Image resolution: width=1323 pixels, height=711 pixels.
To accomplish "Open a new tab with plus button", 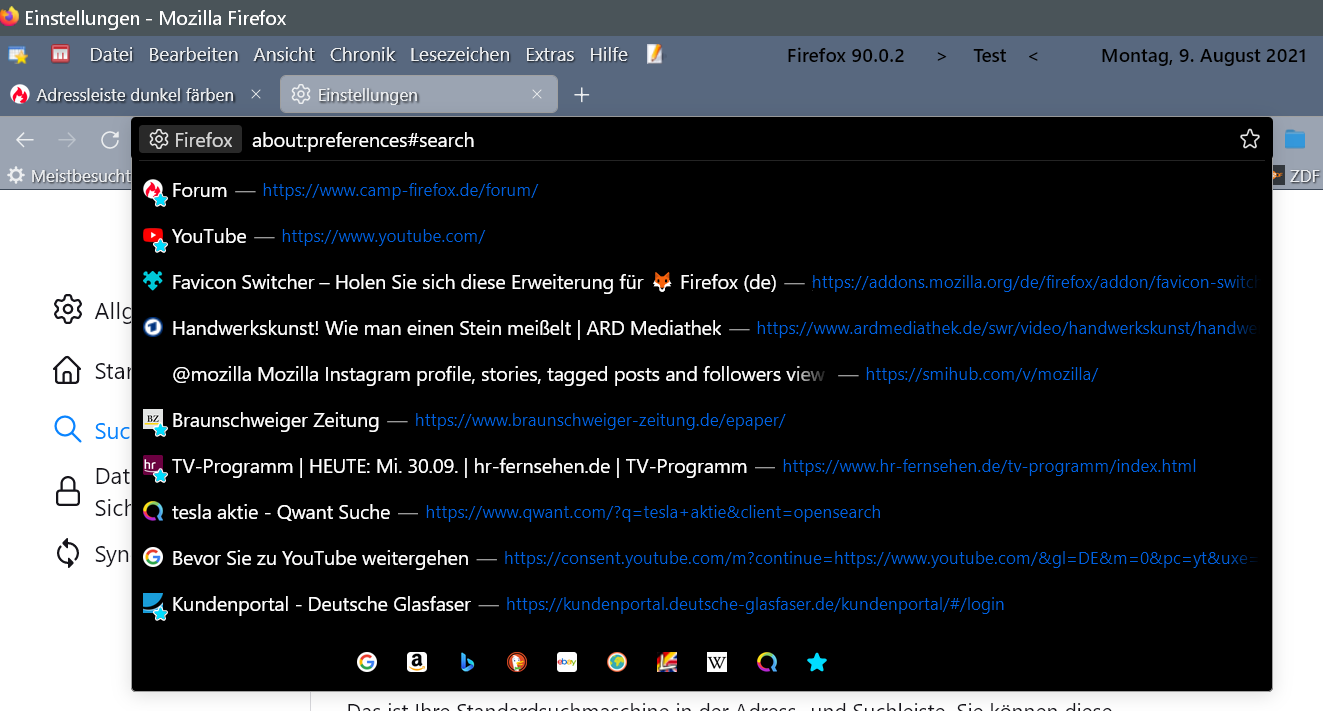I will coord(582,95).
